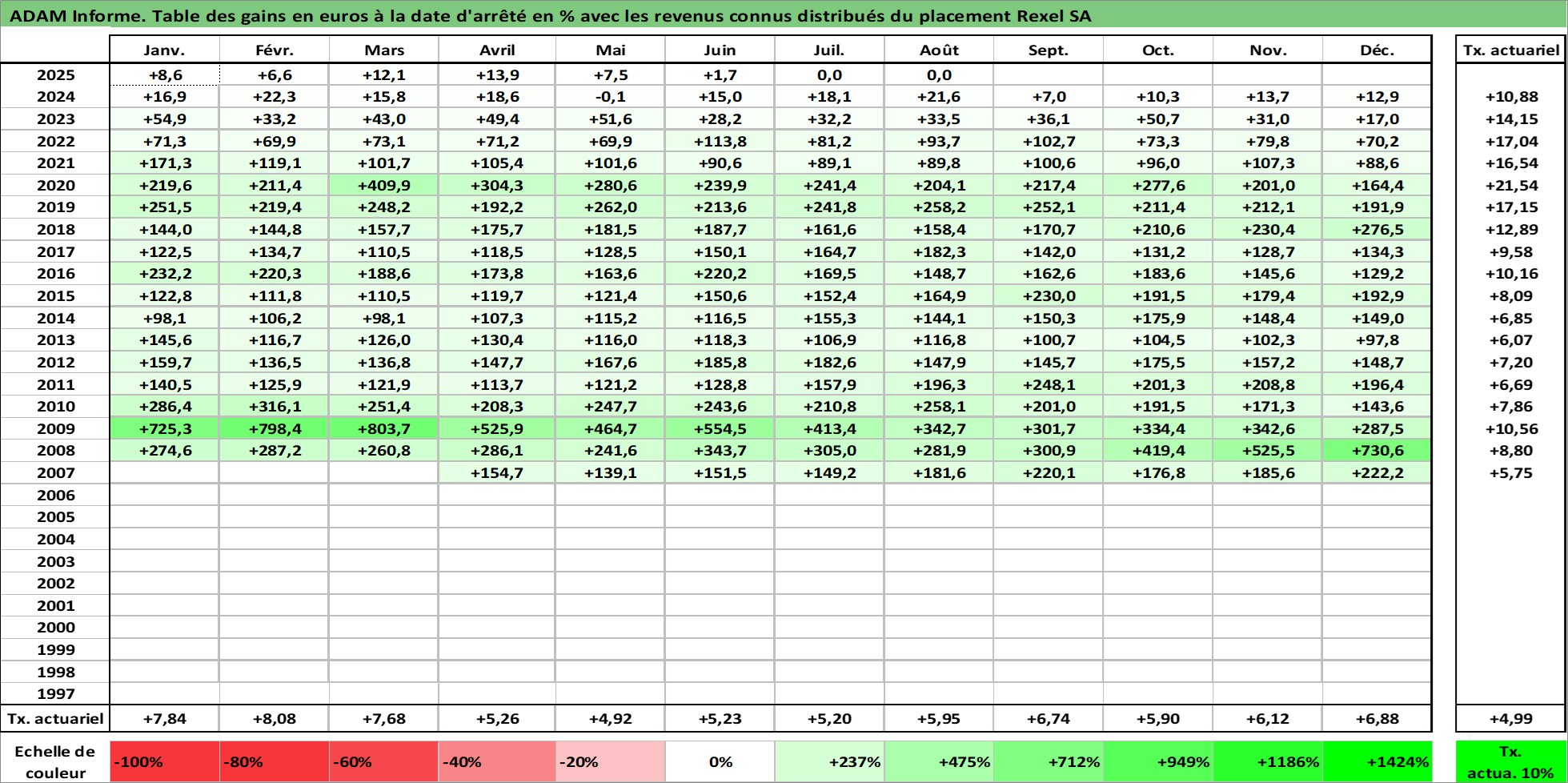Select the +725,3 cell in 2009
1568x783 pixels.
coord(164,428)
